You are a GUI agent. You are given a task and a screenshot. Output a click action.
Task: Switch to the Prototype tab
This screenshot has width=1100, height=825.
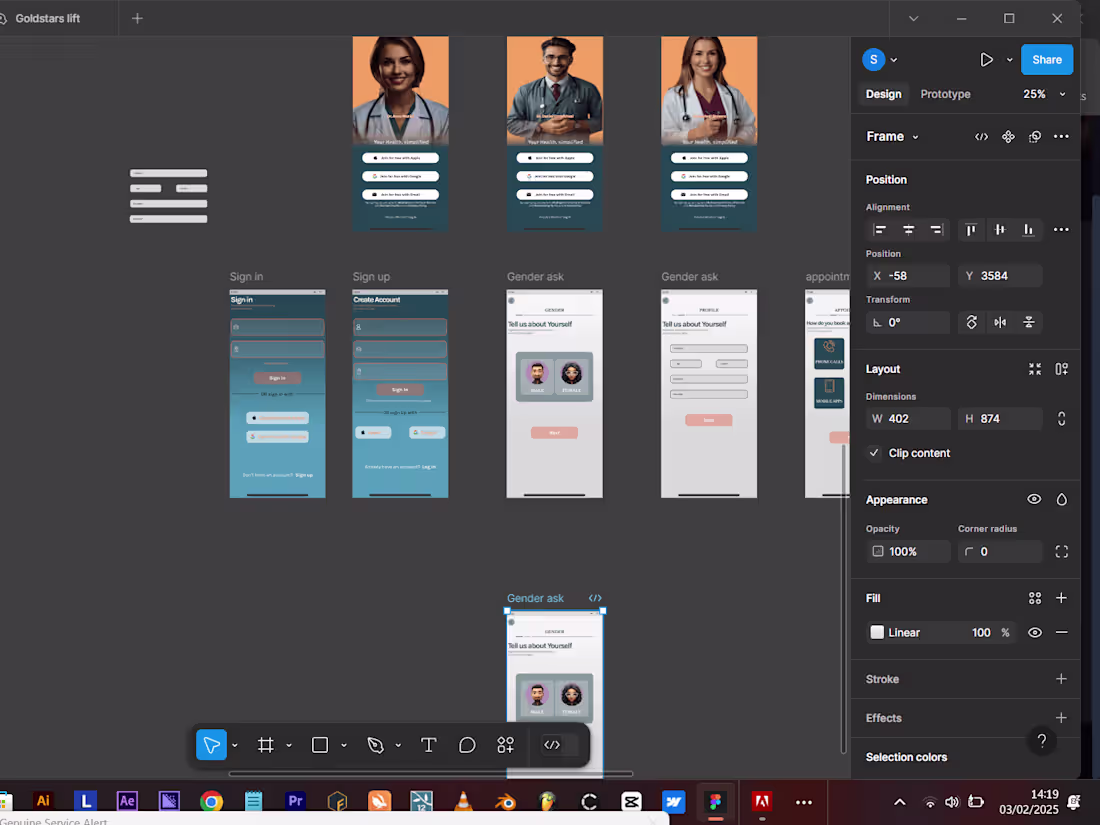[945, 94]
